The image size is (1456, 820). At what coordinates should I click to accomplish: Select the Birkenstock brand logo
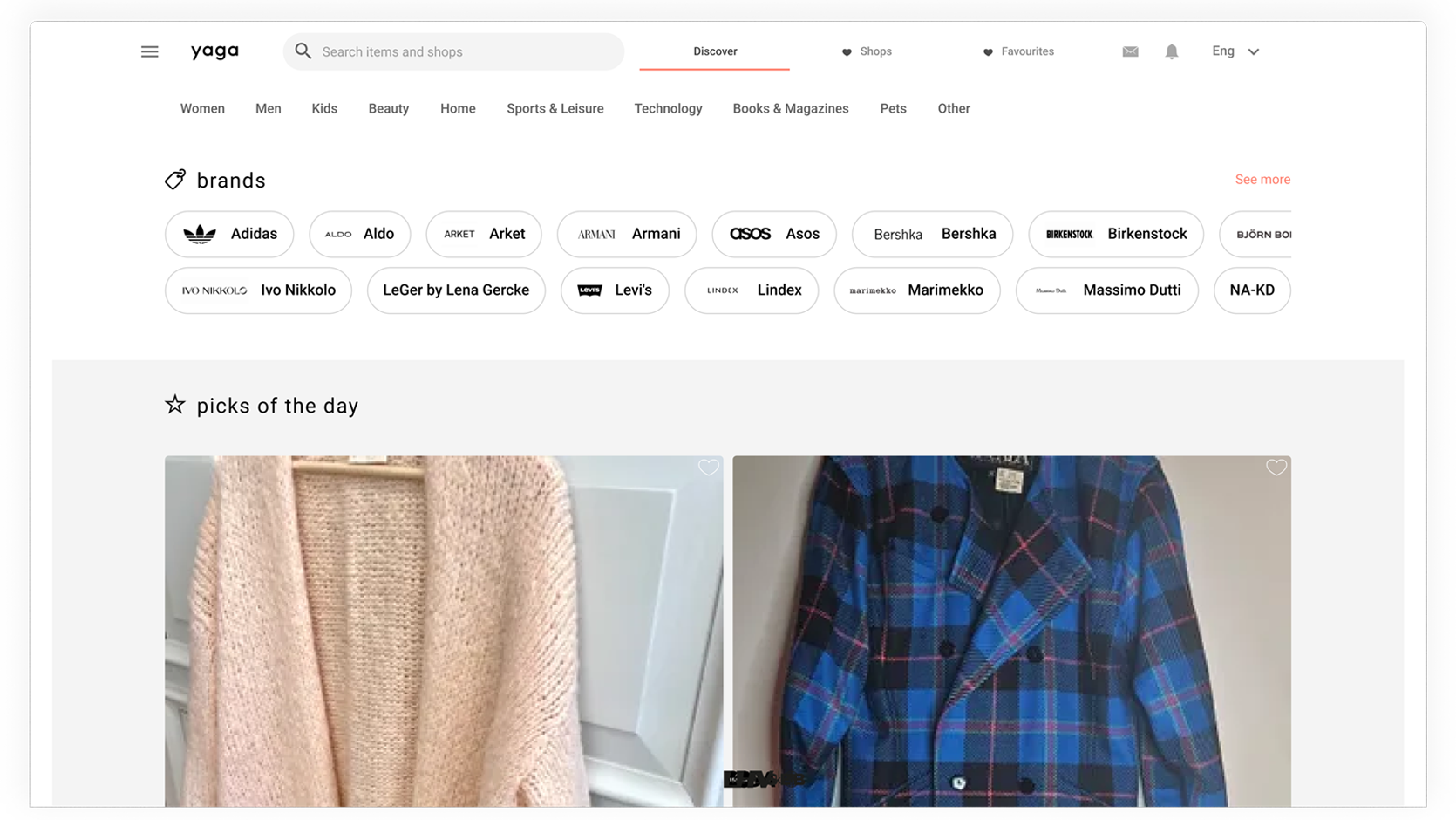(1070, 234)
